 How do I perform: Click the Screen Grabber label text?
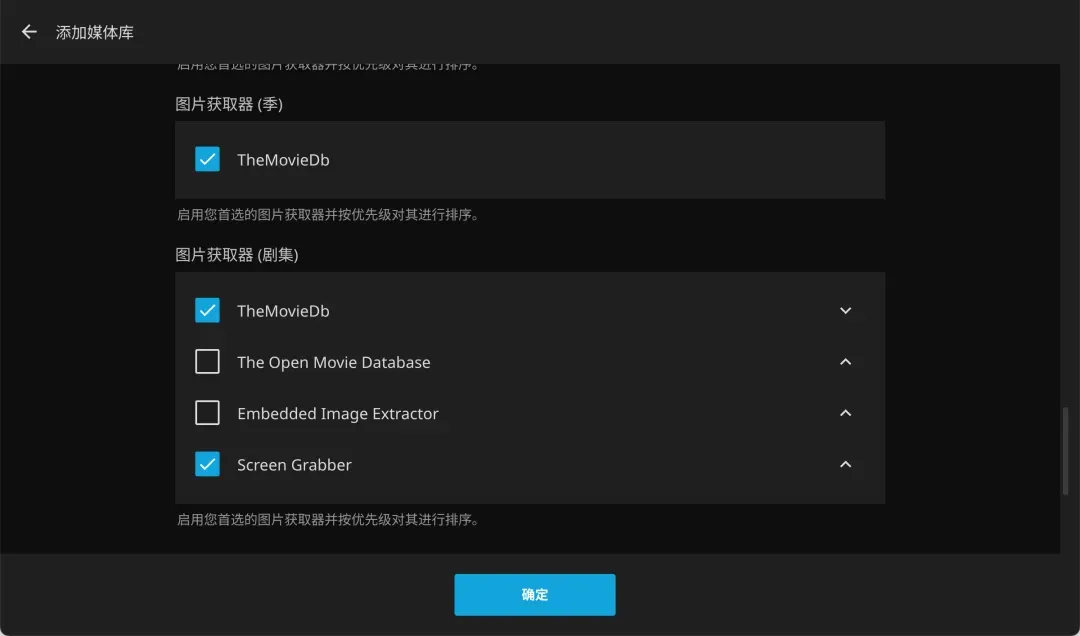click(x=294, y=465)
